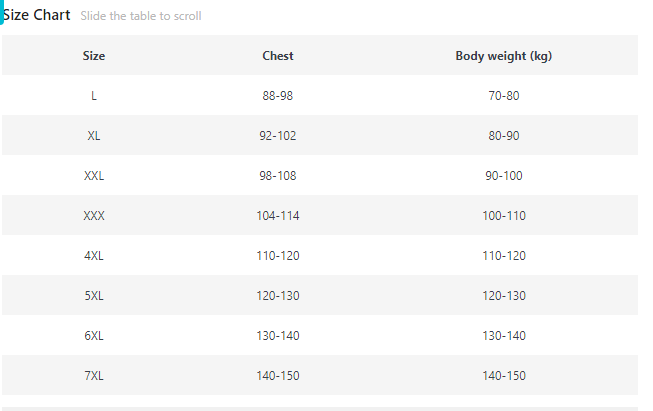Click the Size Chart heading
The width and height of the screenshot is (653, 411).
[x=37, y=15]
